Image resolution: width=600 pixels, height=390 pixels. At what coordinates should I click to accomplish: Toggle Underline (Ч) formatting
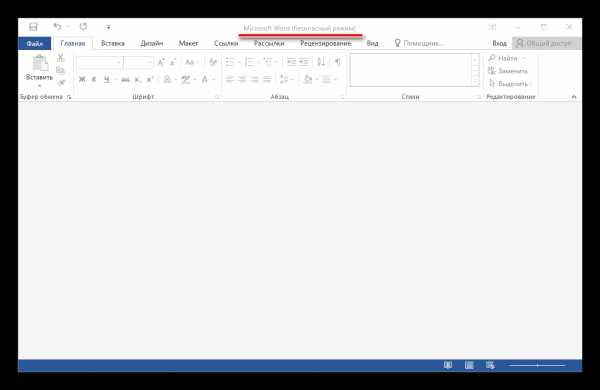[107, 79]
